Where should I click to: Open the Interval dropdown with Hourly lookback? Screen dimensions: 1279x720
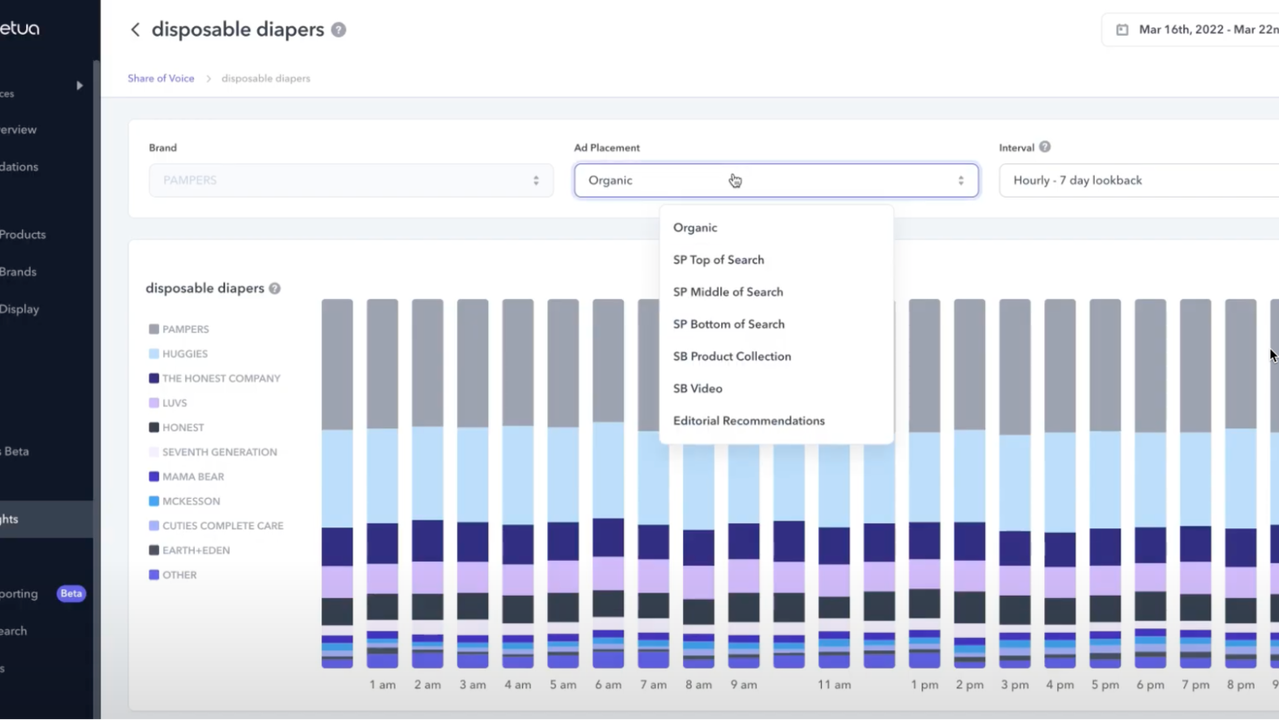pos(1140,181)
